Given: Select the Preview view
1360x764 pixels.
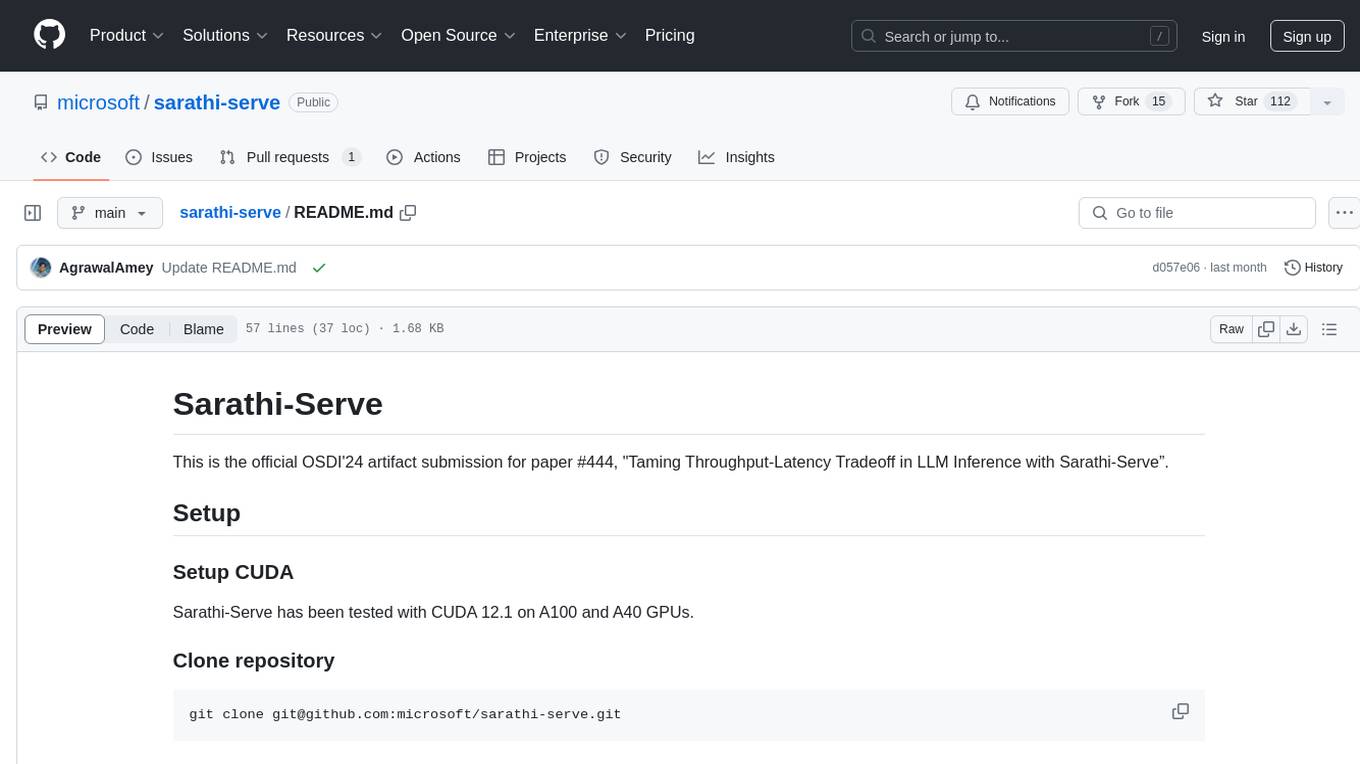Looking at the screenshot, I should (65, 329).
